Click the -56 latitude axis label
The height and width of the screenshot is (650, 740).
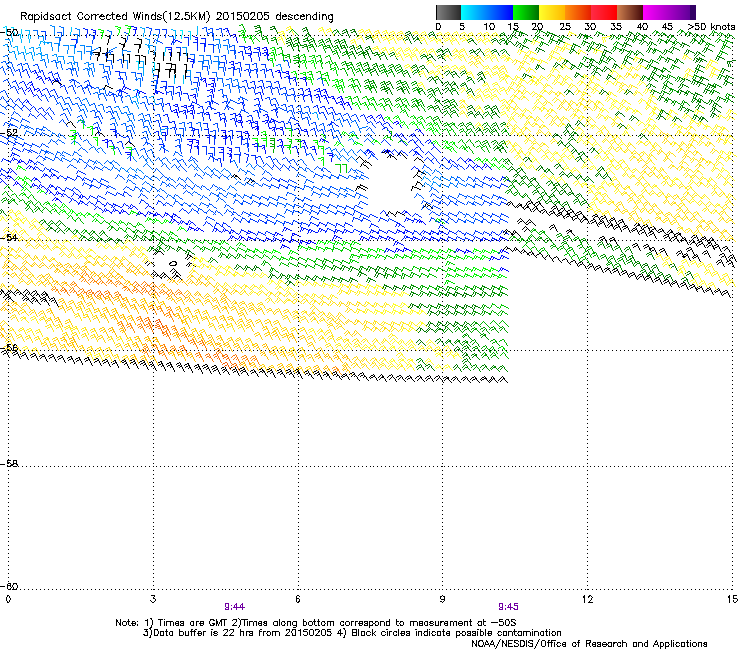[9, 347]
